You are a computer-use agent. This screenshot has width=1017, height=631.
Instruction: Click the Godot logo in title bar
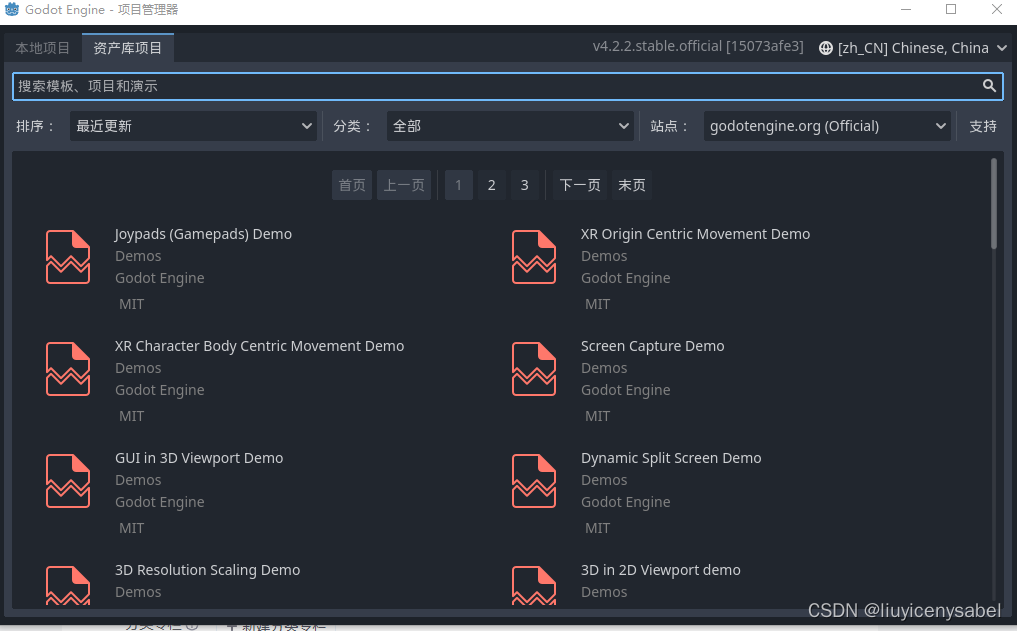[12, 9]
